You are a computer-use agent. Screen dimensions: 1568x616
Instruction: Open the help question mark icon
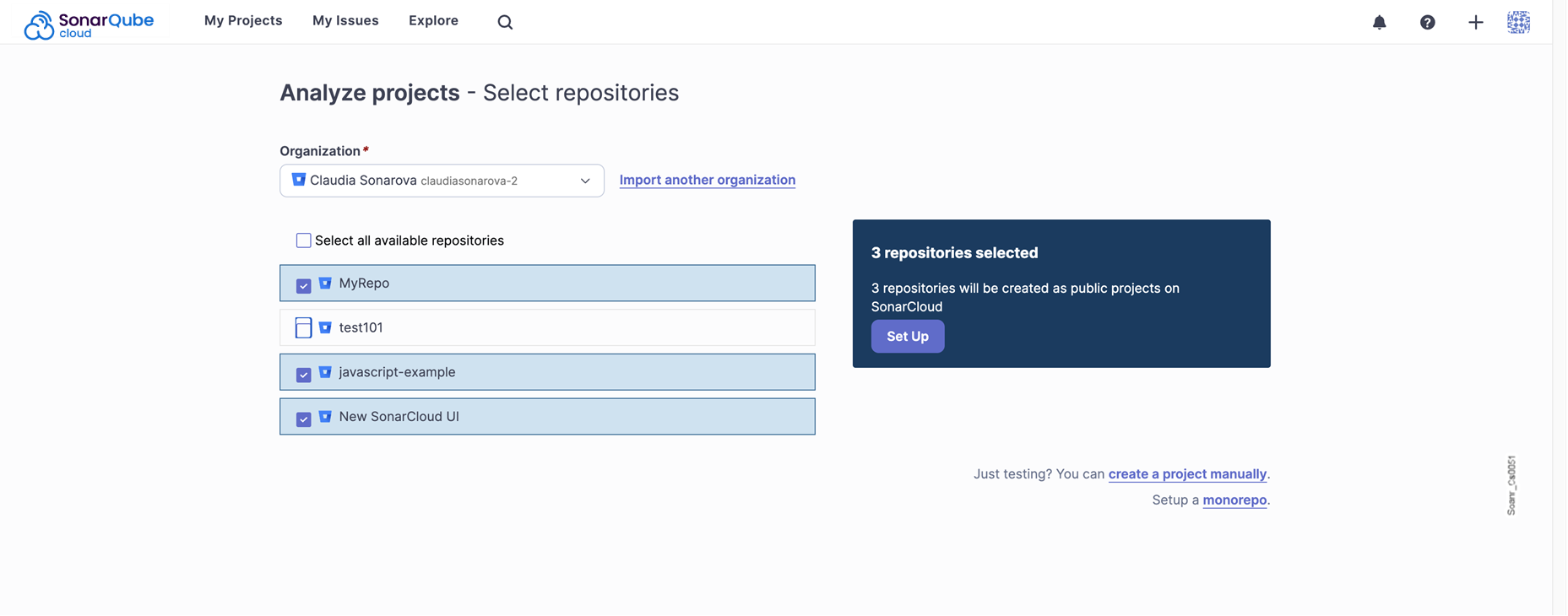click(x=1427, y=23)
